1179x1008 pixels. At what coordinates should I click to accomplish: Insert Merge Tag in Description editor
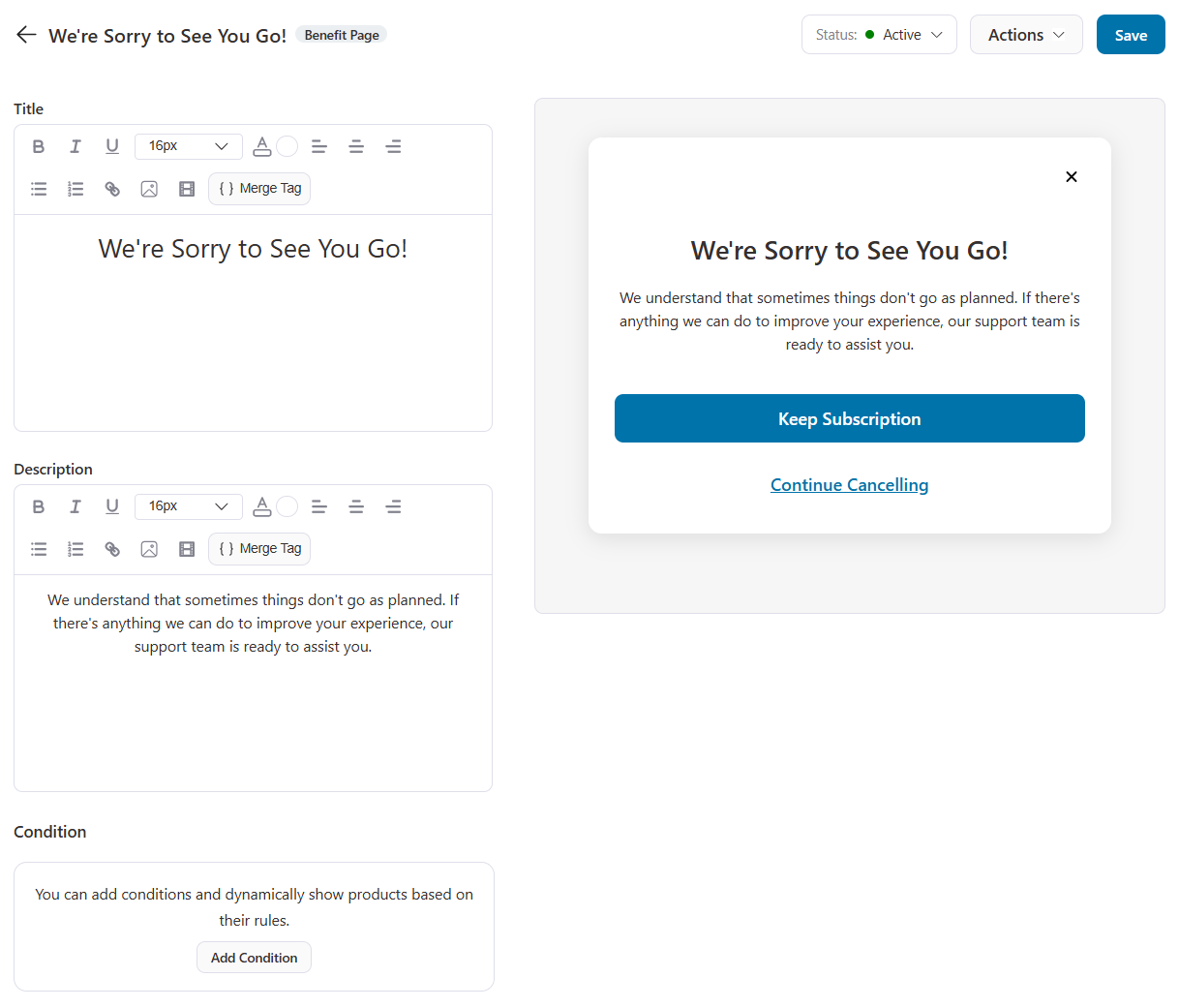259,549
